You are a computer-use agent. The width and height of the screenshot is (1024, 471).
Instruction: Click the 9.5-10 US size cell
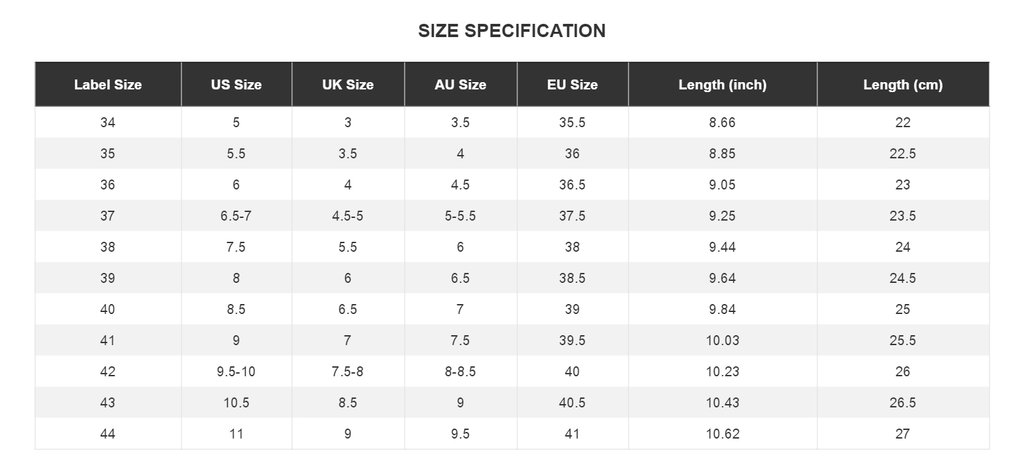(236, 372)
